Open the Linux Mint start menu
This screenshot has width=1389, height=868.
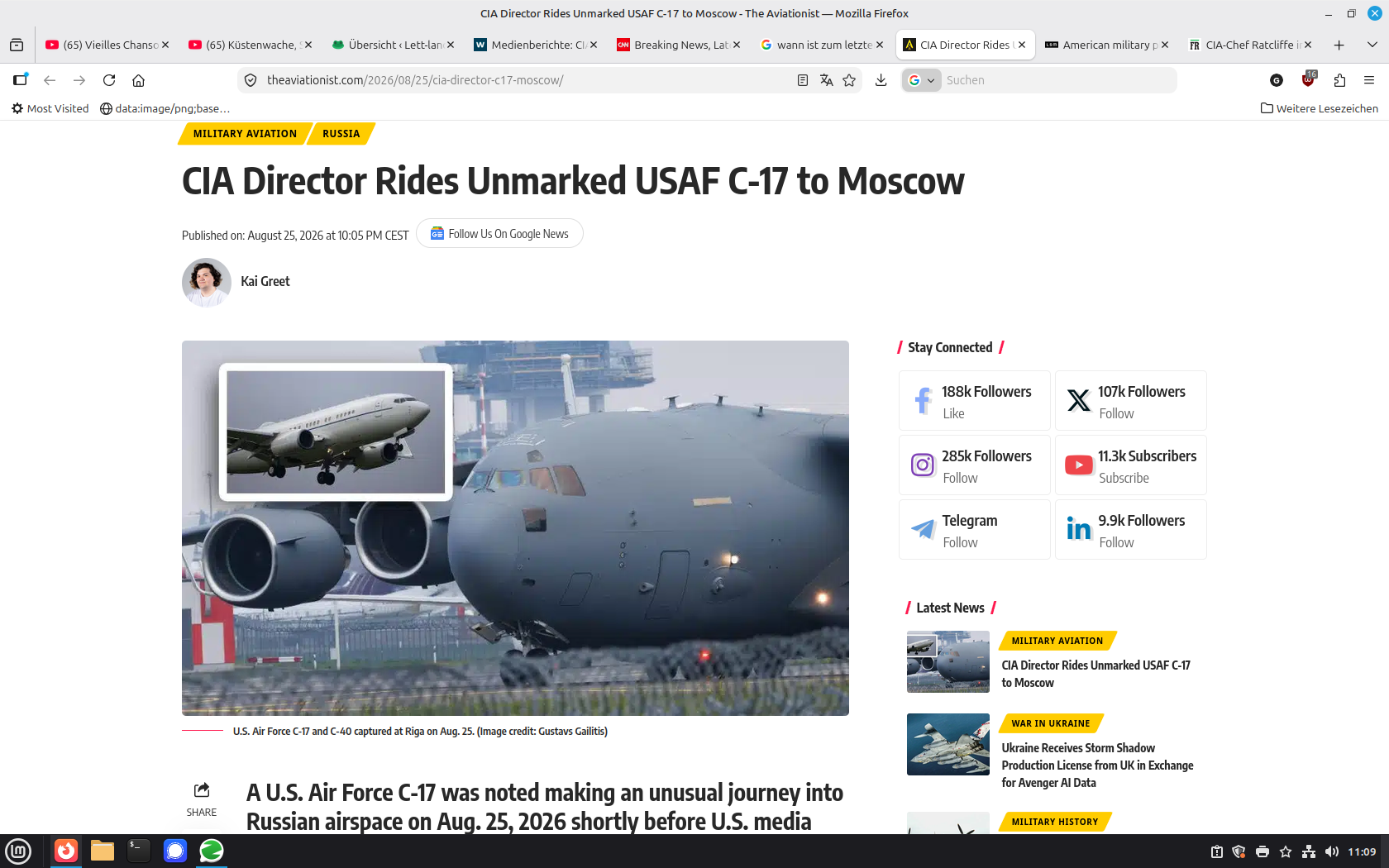click(18, 851)
